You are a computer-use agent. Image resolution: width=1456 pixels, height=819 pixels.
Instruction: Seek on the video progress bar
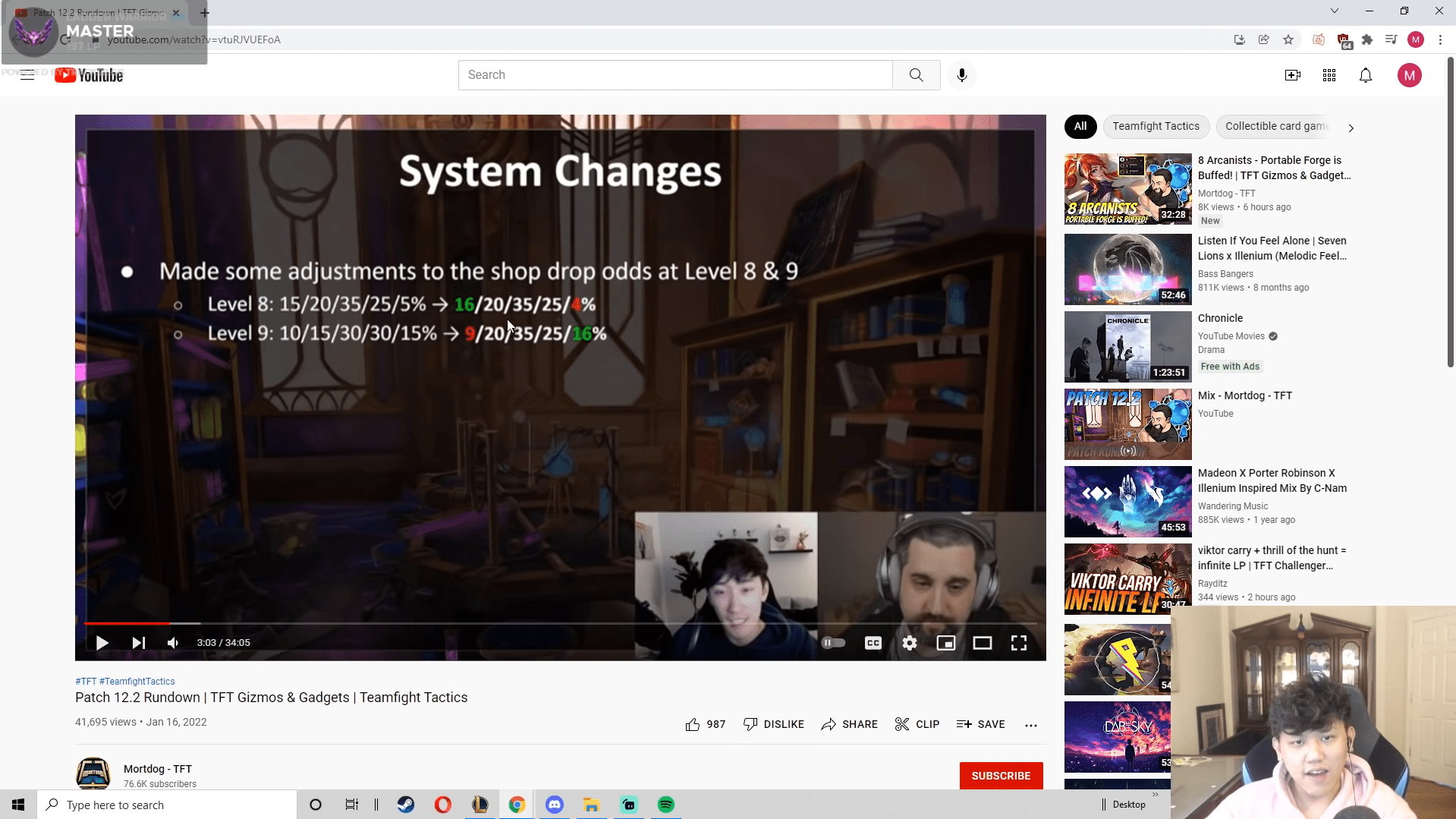(x=561, y=623)
